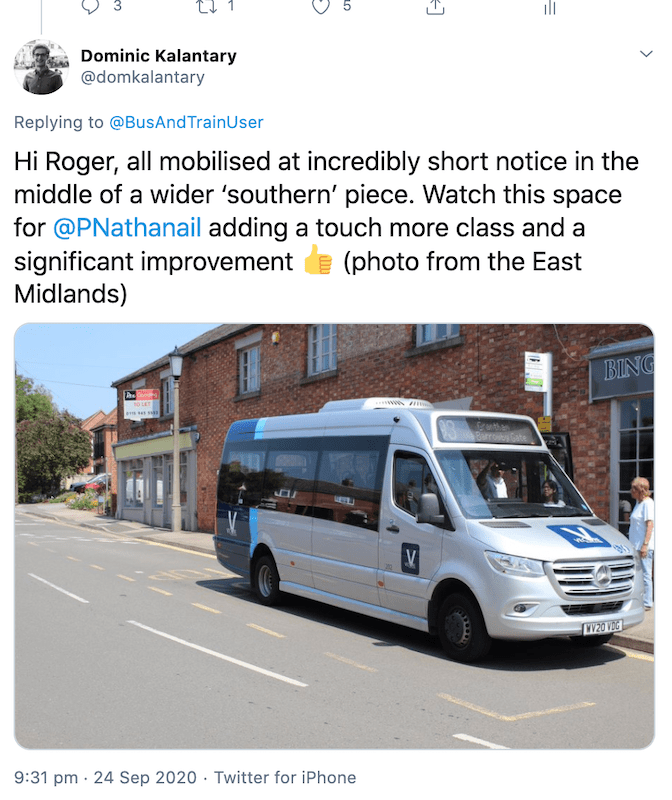Image resolution: width=672 pixels, height=800 pixels.
Task: View tweet analytics bar chart icon
Action: tap(550, 7)
